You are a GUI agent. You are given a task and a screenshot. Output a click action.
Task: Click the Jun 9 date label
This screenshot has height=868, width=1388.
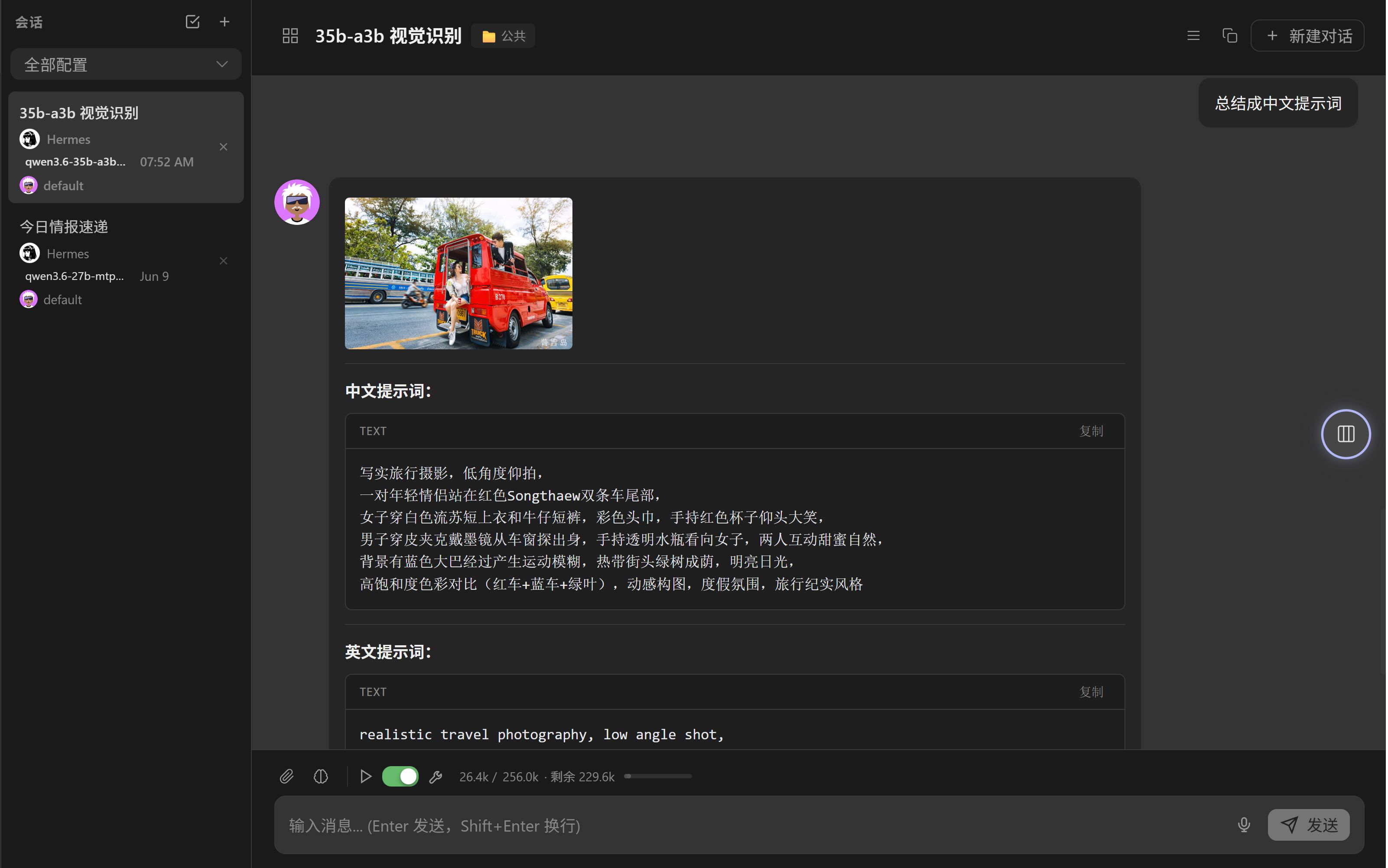click(x=154, y=276)
